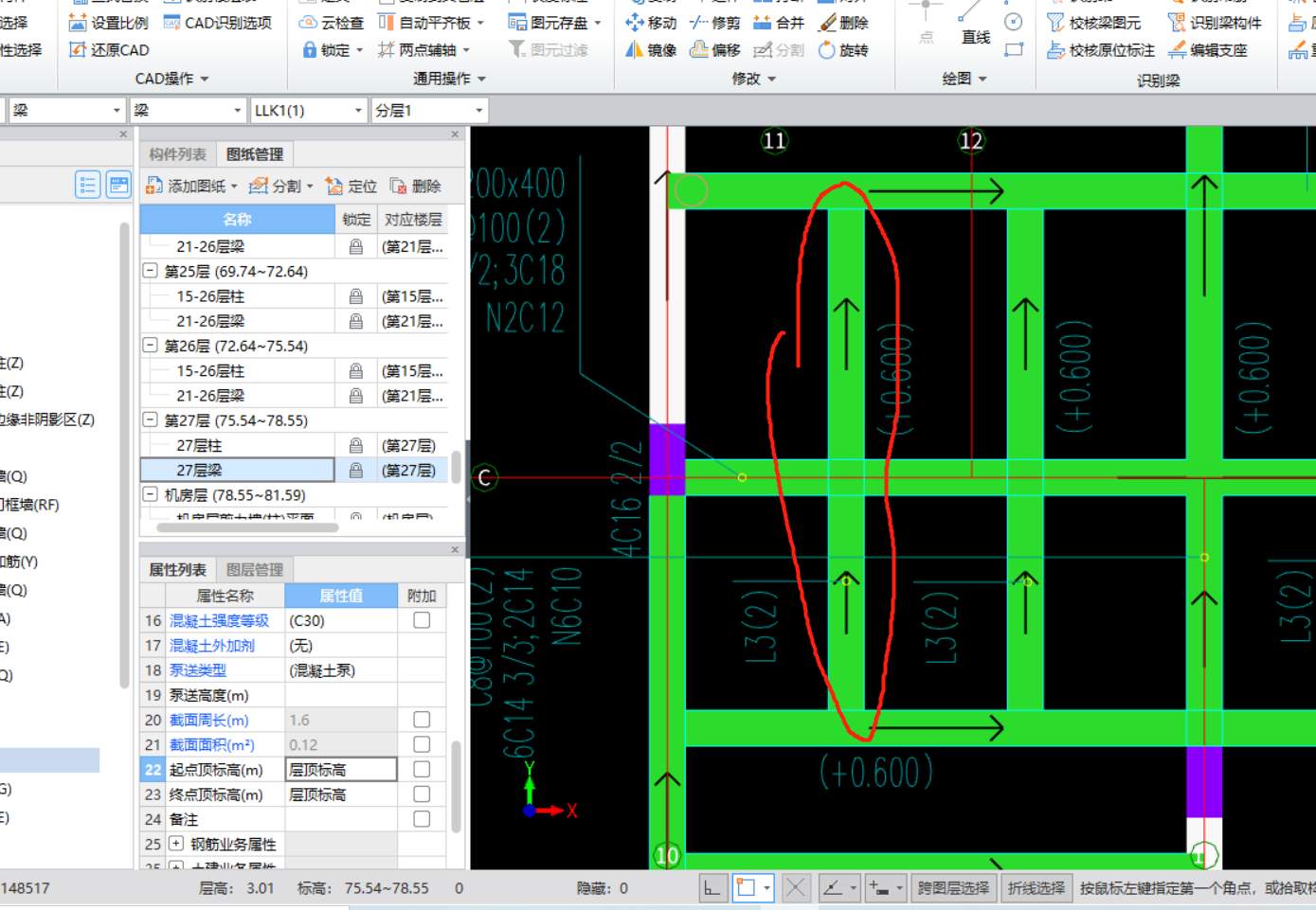The height and width of the screenshot is (910, 1316).
Task: Toggle lock for 27层柱 drawing
Action: pos(356,445)
